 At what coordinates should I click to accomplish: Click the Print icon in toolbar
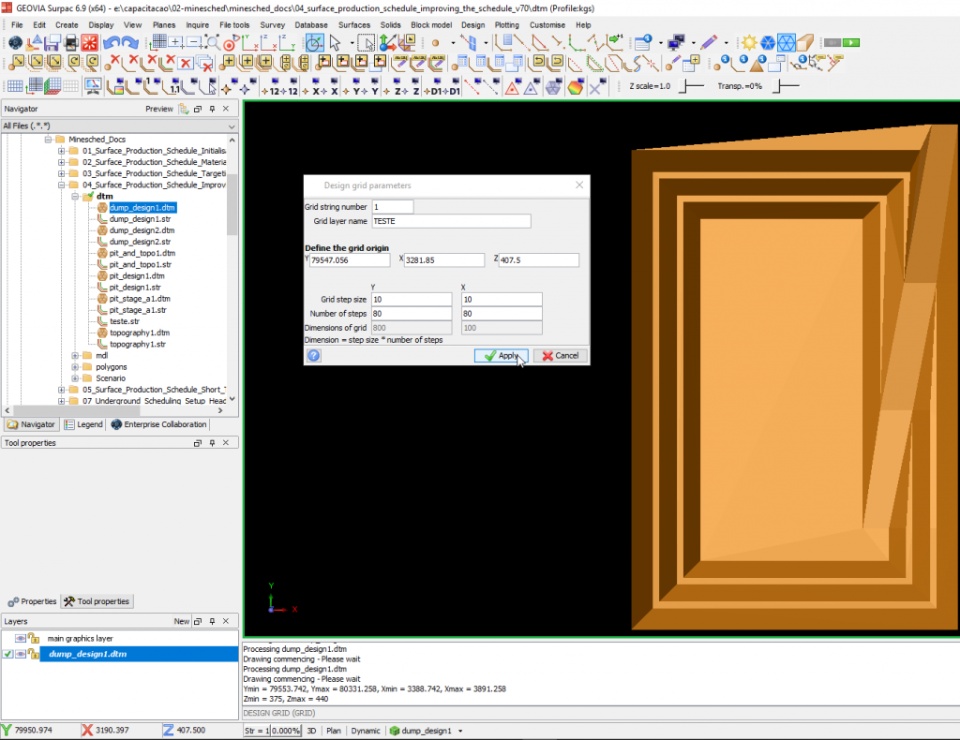71,43
